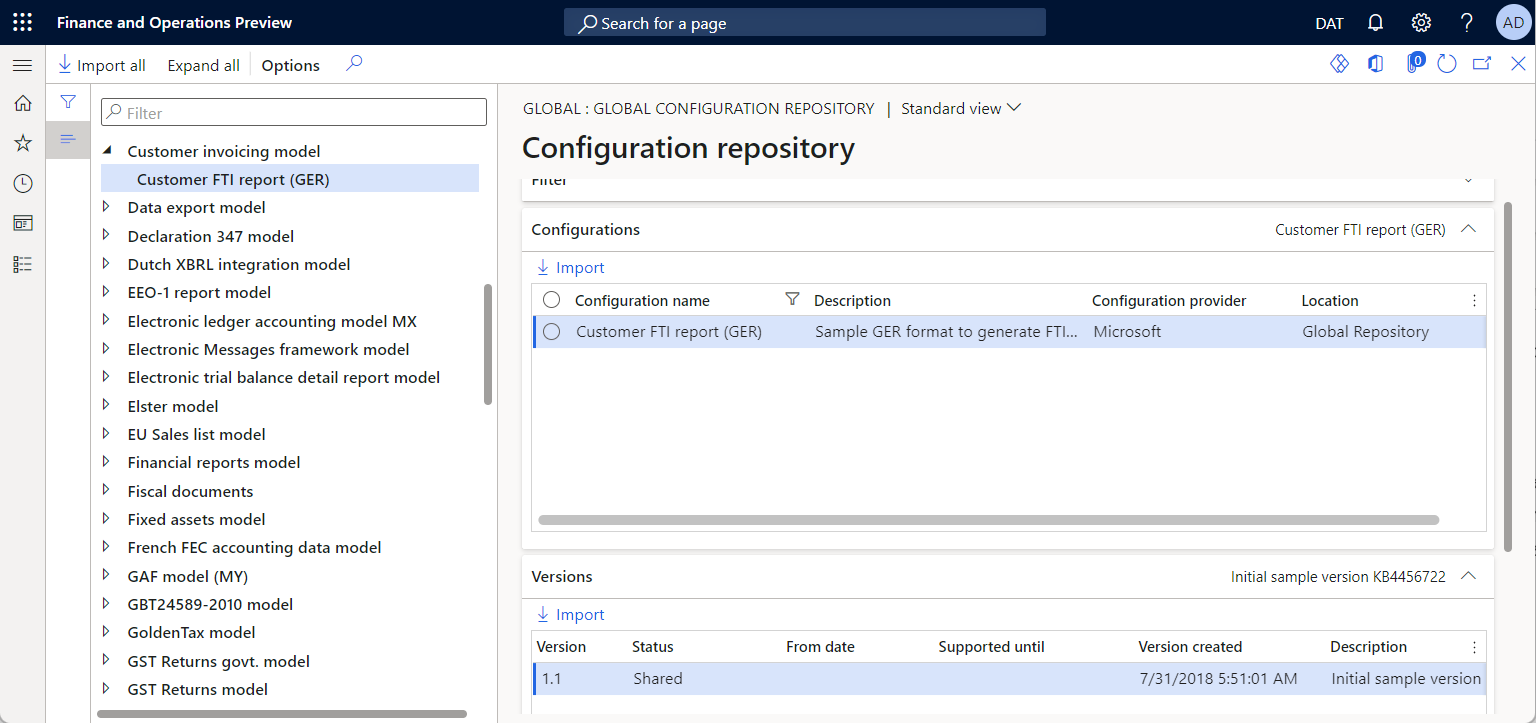The height and width of the screenshot is (723, 1536).
Task: Collapse the Configurations section
Action: 1468,228
